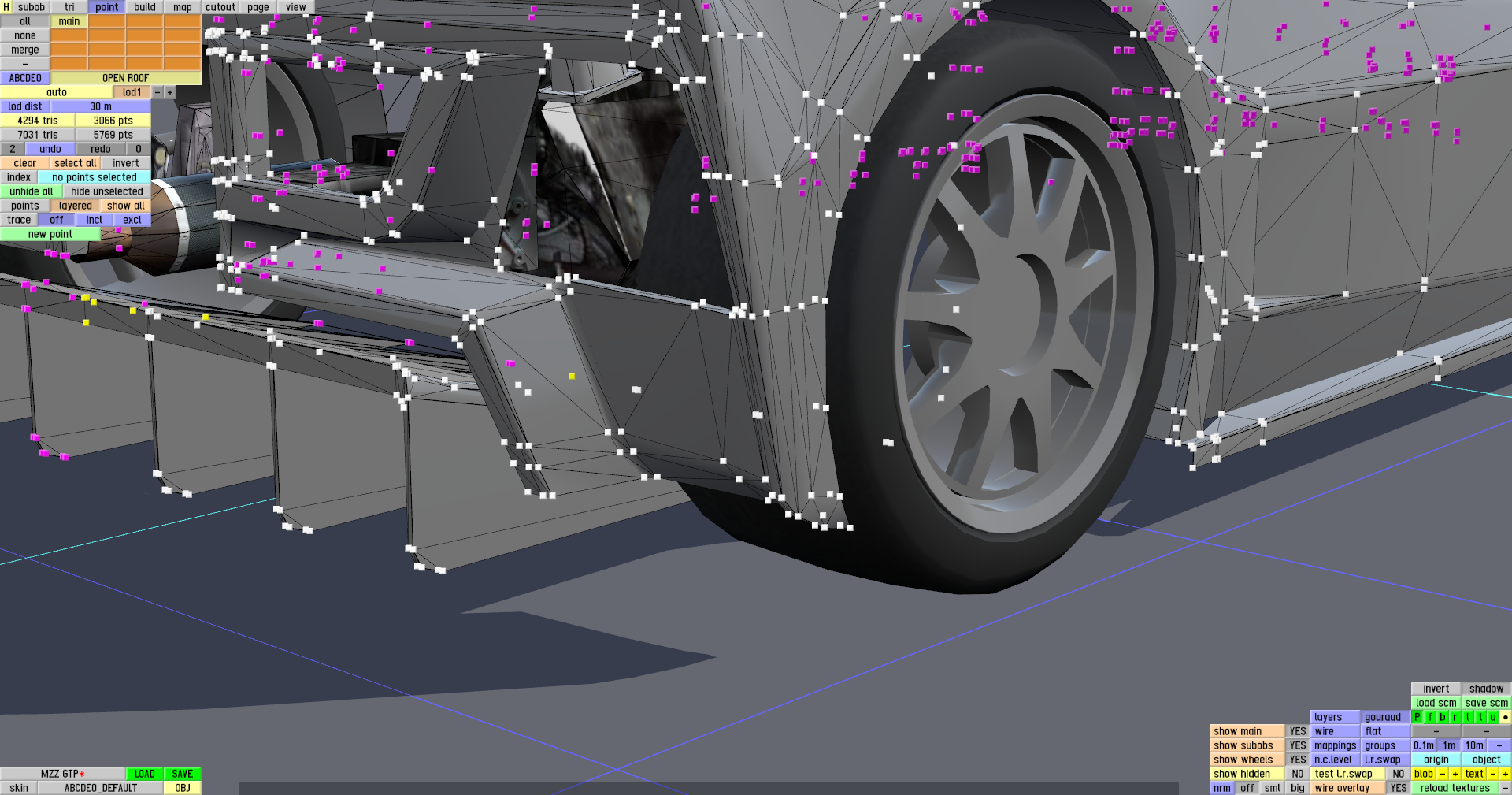1512x795 pixels.
Task: Click the 5769 pts counter
Action: coord(113,135)
